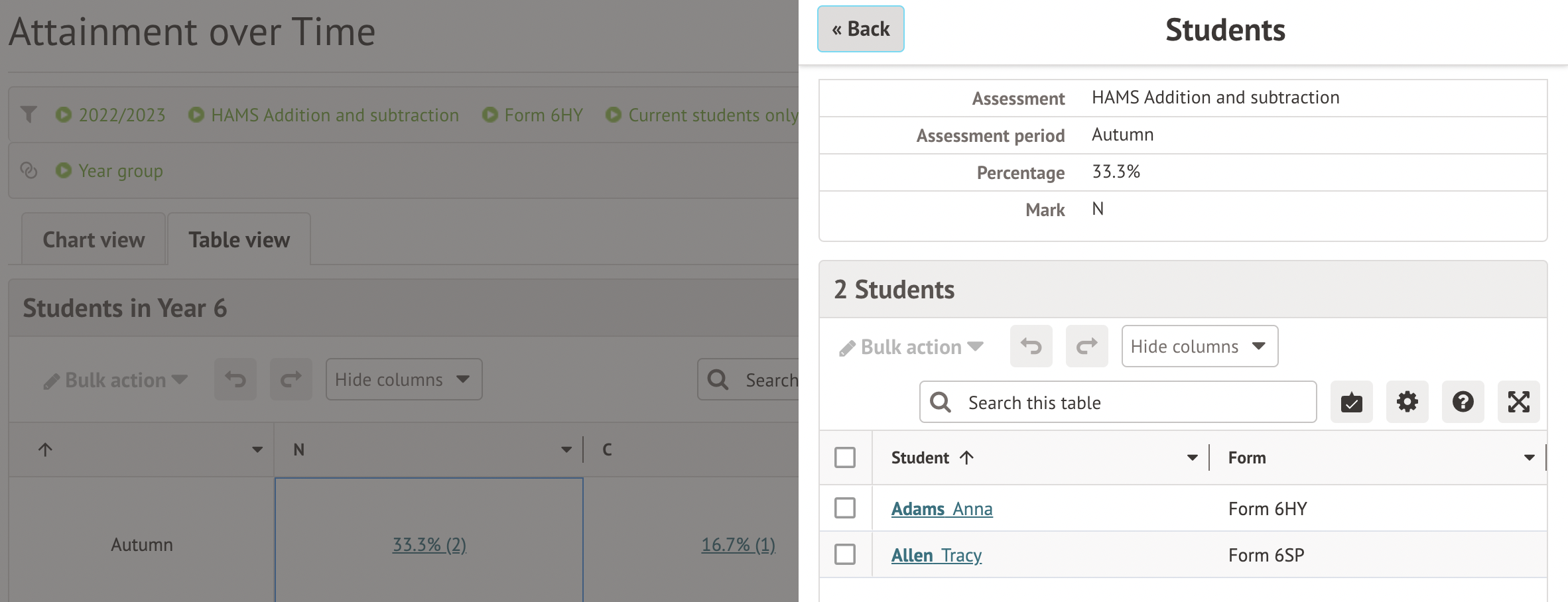Switch to the Chart view tab

[94, 240]
